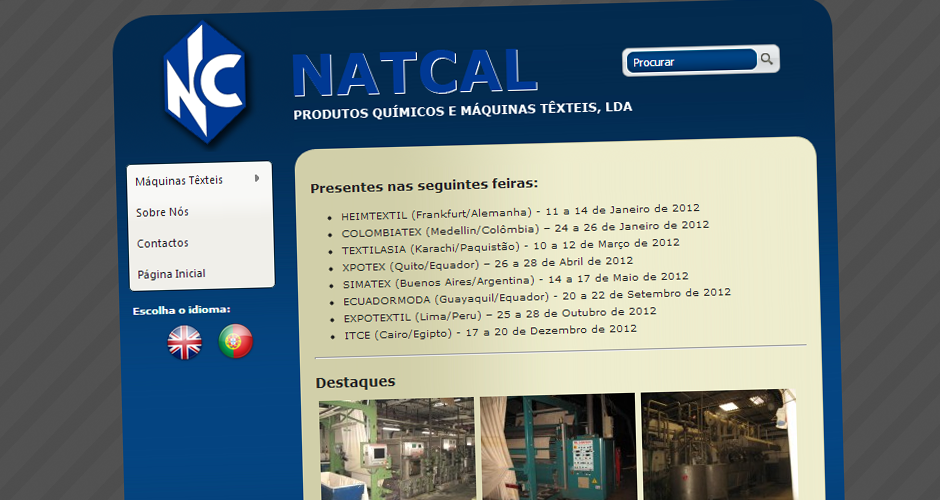Click the HEIMTEXTIL (Frankfurt/Alemanha) entry
This screenshot has width=940, height=500.
click(520, 212)
